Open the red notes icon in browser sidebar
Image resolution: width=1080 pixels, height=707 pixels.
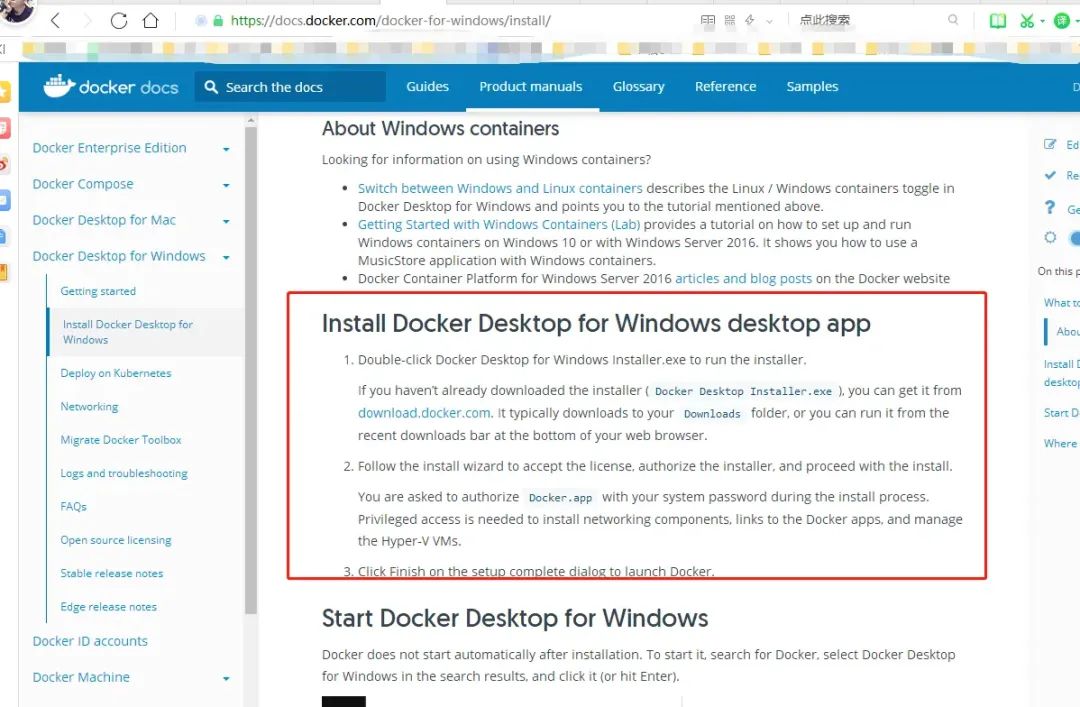5,128
